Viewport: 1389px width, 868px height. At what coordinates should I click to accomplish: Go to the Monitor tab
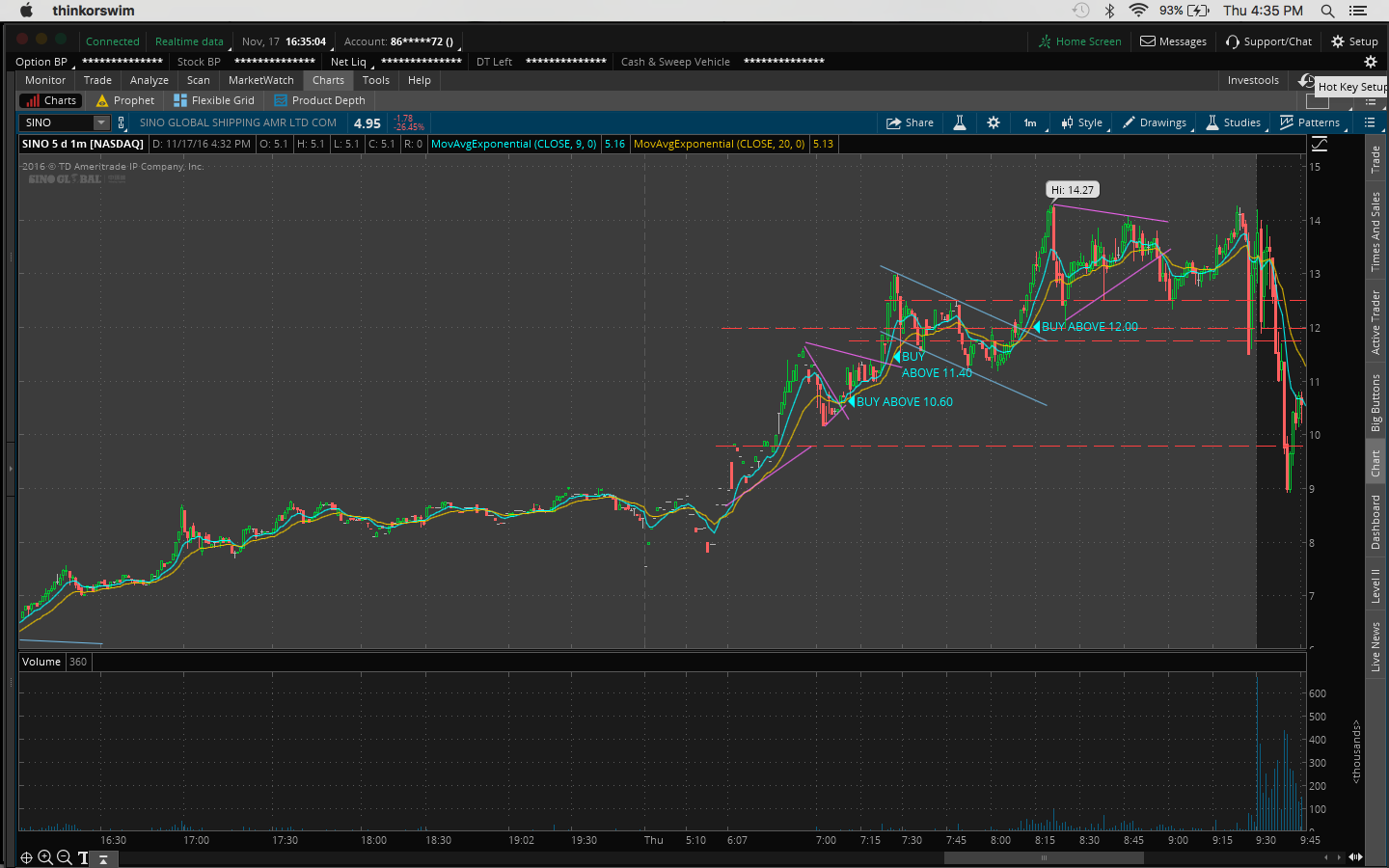point(45,80)
